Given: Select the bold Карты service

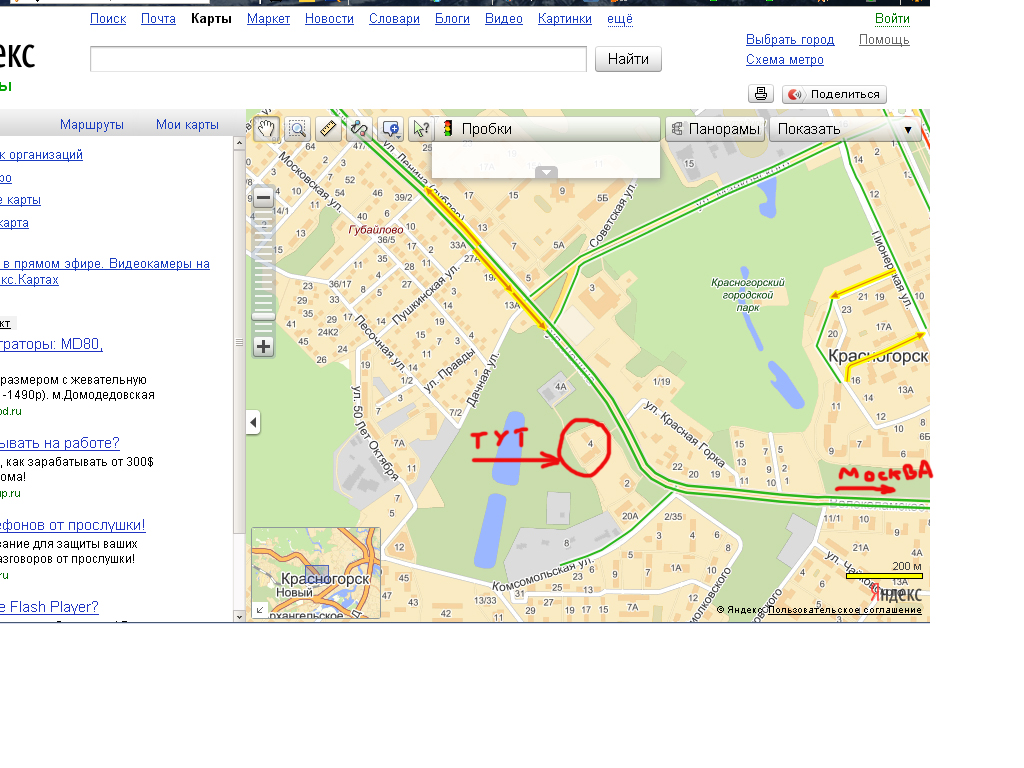Looking at the screenshot, I should coord(211,19).
